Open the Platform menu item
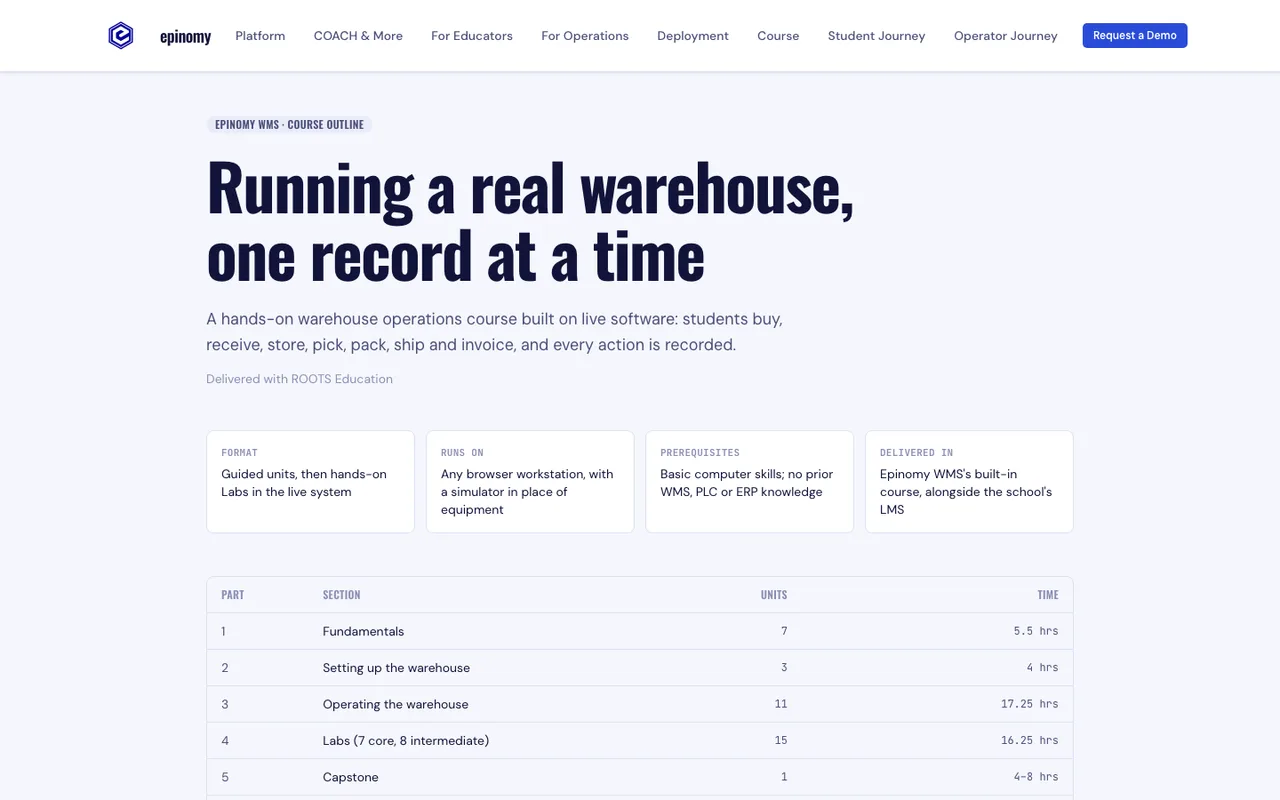This screenshot has width=1280, height=800. tap(260, 36)
